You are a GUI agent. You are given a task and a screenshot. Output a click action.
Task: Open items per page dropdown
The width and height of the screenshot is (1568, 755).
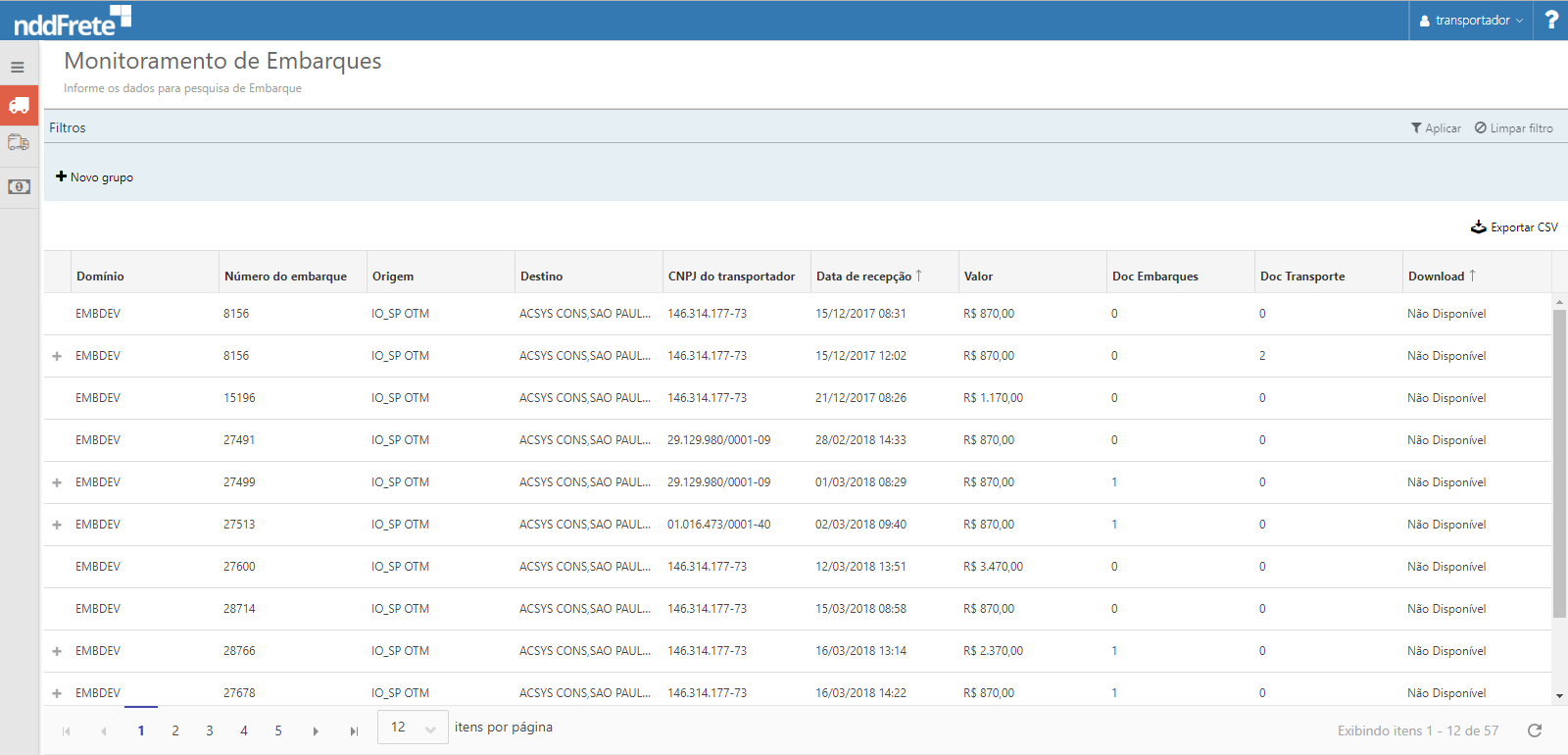[x=413, y=728]
